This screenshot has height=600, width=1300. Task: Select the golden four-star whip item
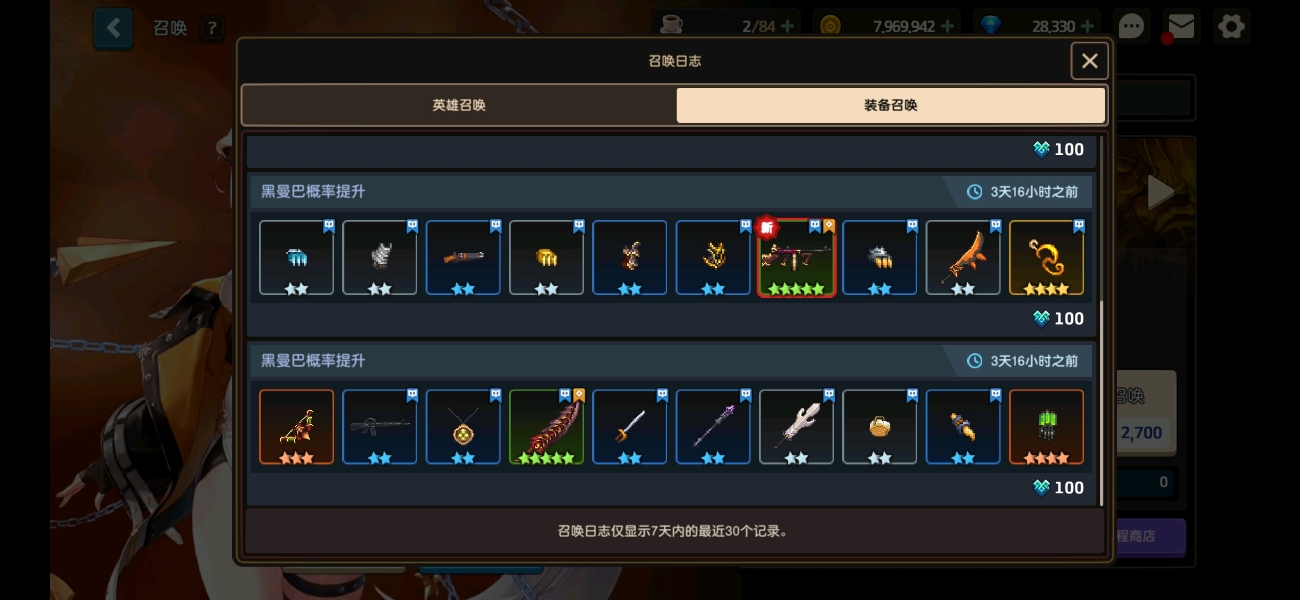pyautogui.click(x=1046, y=258)
